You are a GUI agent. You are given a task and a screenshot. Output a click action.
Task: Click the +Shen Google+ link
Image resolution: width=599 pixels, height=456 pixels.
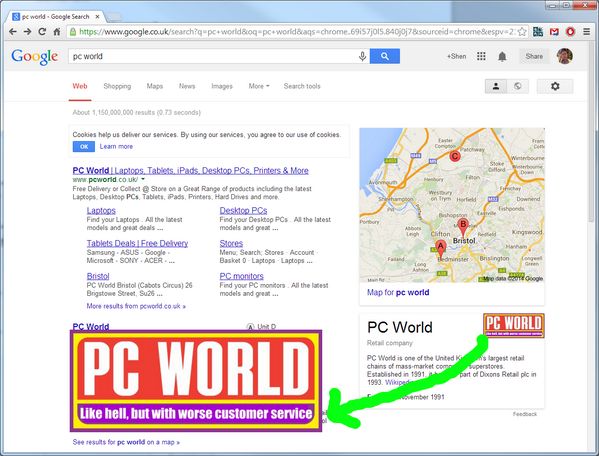[x=457, y=57]
